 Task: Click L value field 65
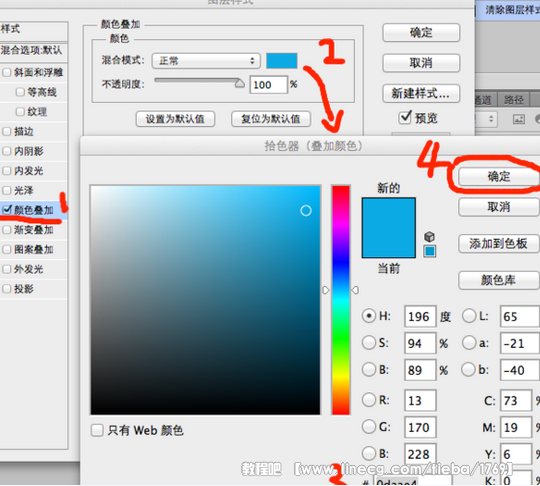(520, 316)
